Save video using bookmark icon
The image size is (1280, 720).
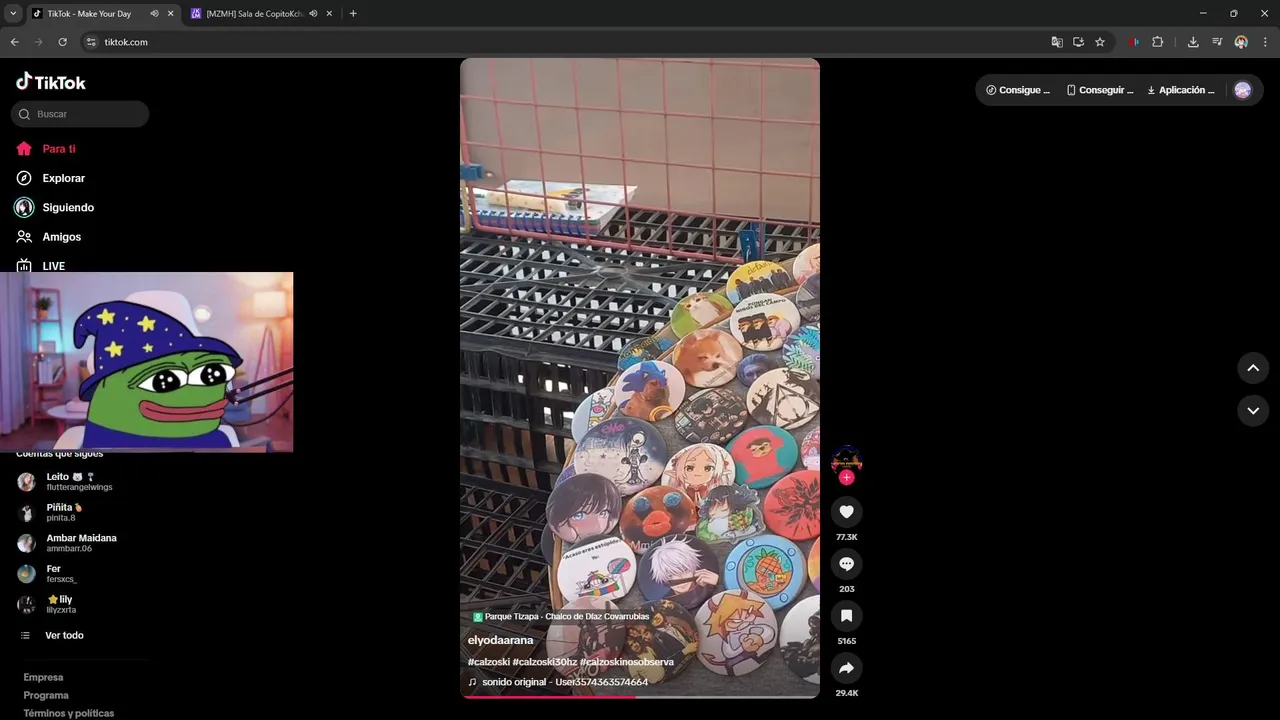[x=846, y=616]
